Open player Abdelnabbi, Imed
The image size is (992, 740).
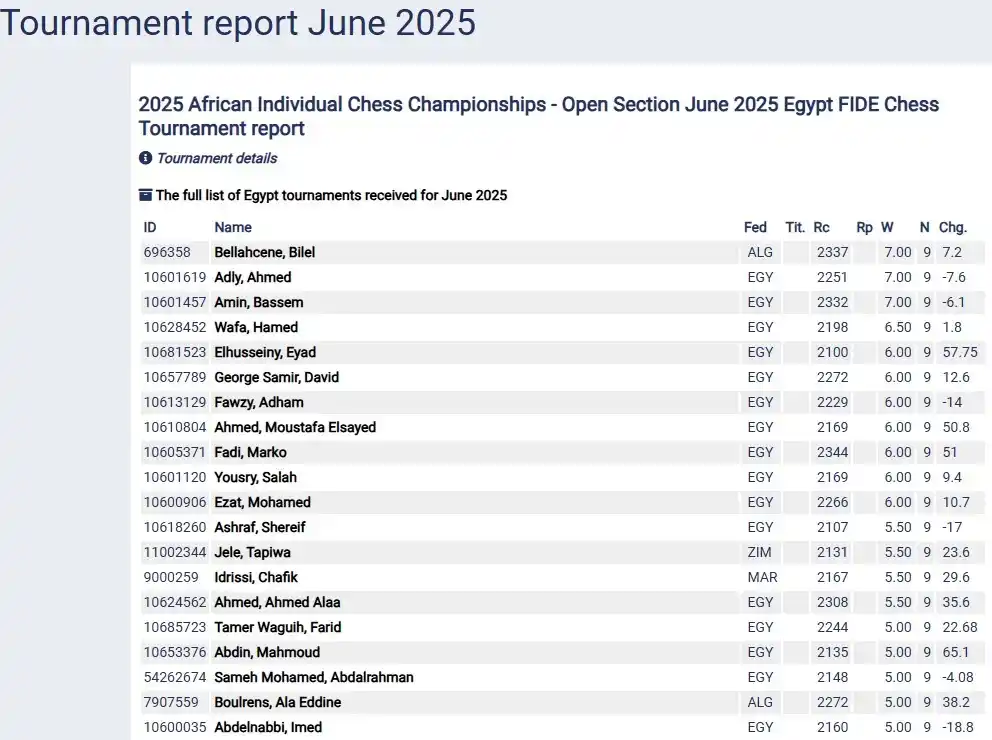tap(268, 727)
